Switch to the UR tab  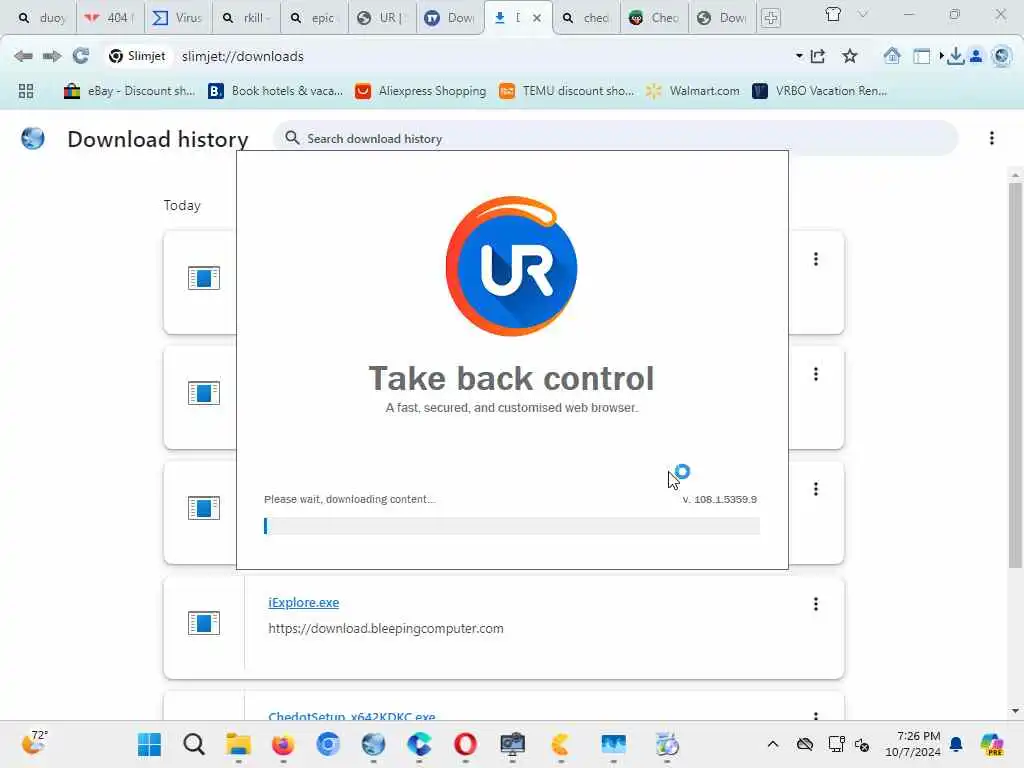[382, 18]
